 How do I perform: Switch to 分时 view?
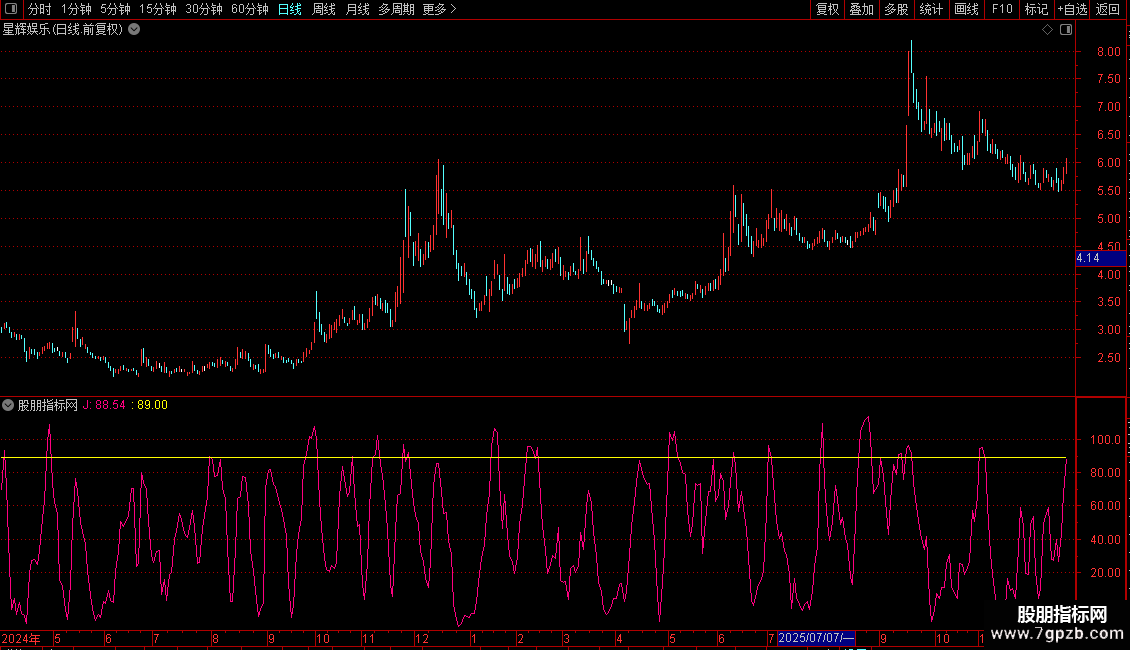click(x=40, y=9)
